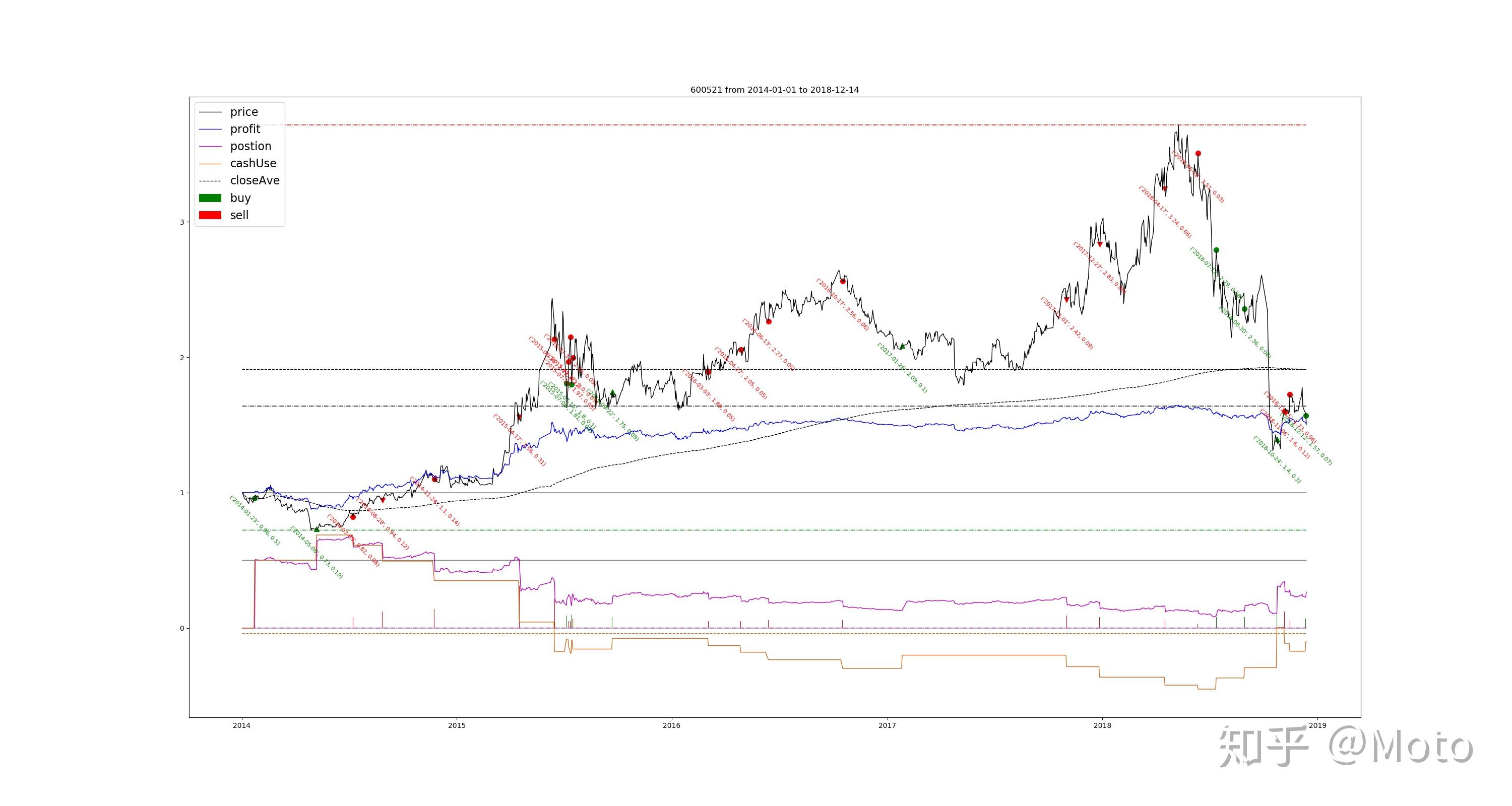Click the dashed closeAve line sample in legend
The width and height of the screenshot is (1512, 806).
210,181
